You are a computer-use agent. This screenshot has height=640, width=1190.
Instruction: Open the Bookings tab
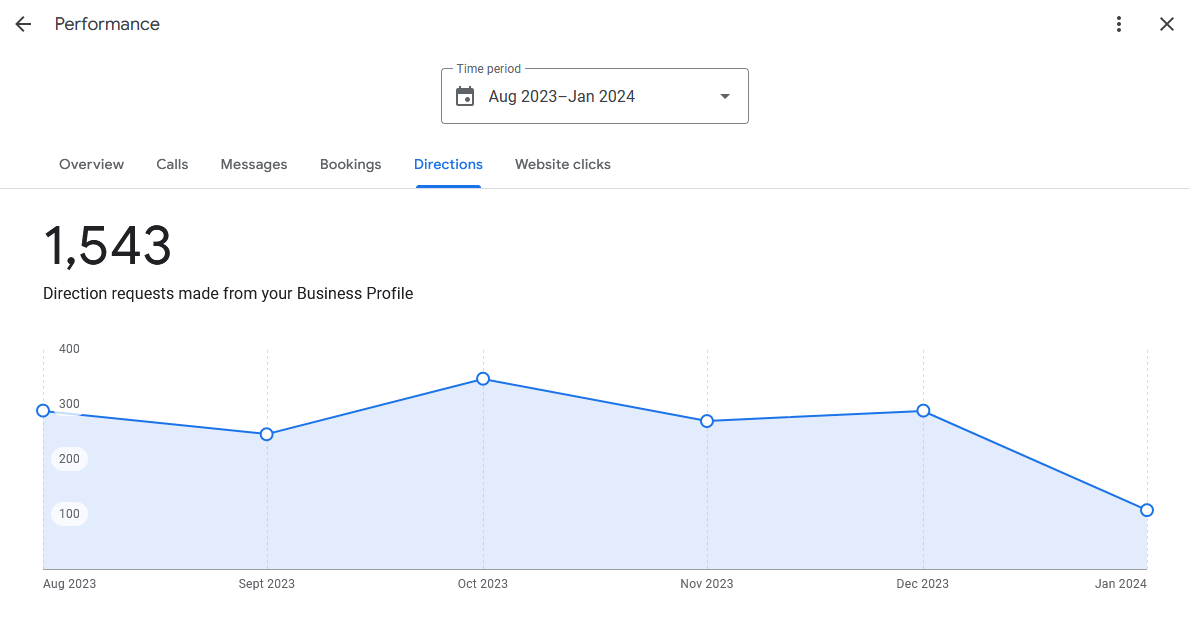[x=351, y=164]
